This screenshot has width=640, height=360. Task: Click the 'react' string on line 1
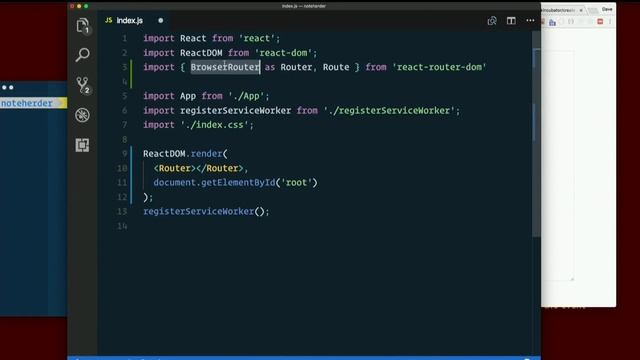(257, 38)
